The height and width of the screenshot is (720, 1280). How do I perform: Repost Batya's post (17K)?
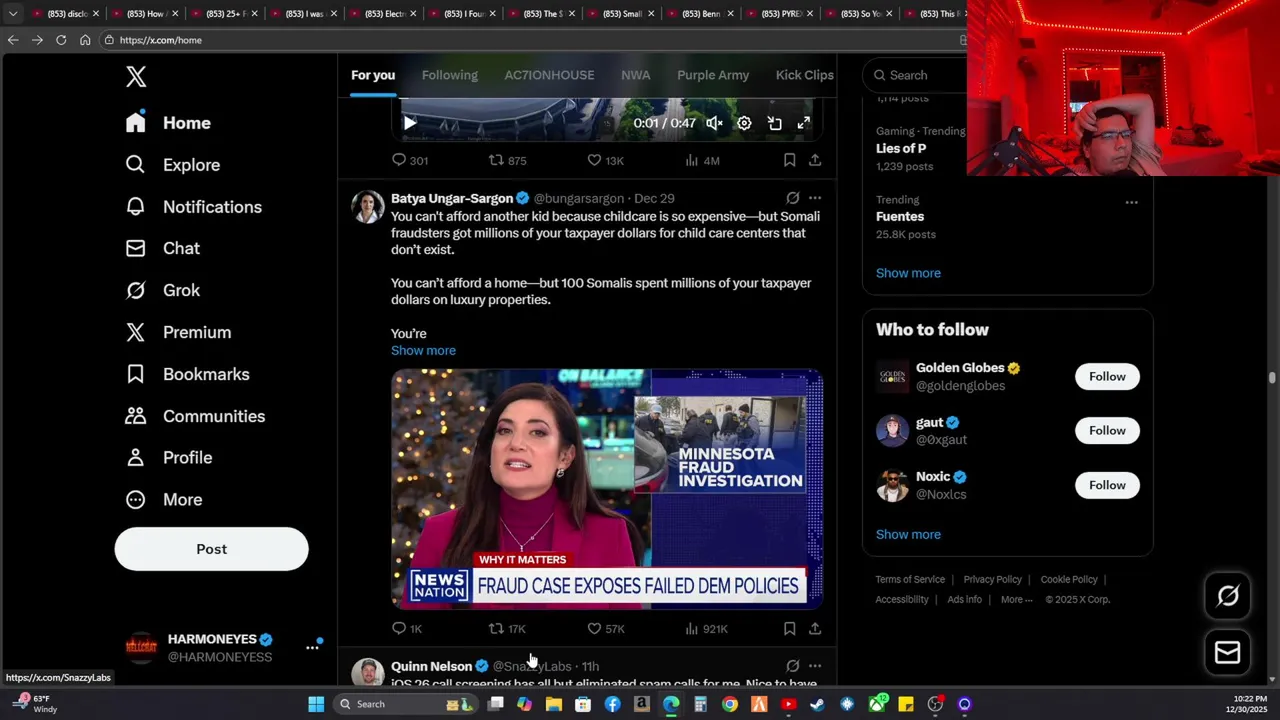tap(507, 628)
